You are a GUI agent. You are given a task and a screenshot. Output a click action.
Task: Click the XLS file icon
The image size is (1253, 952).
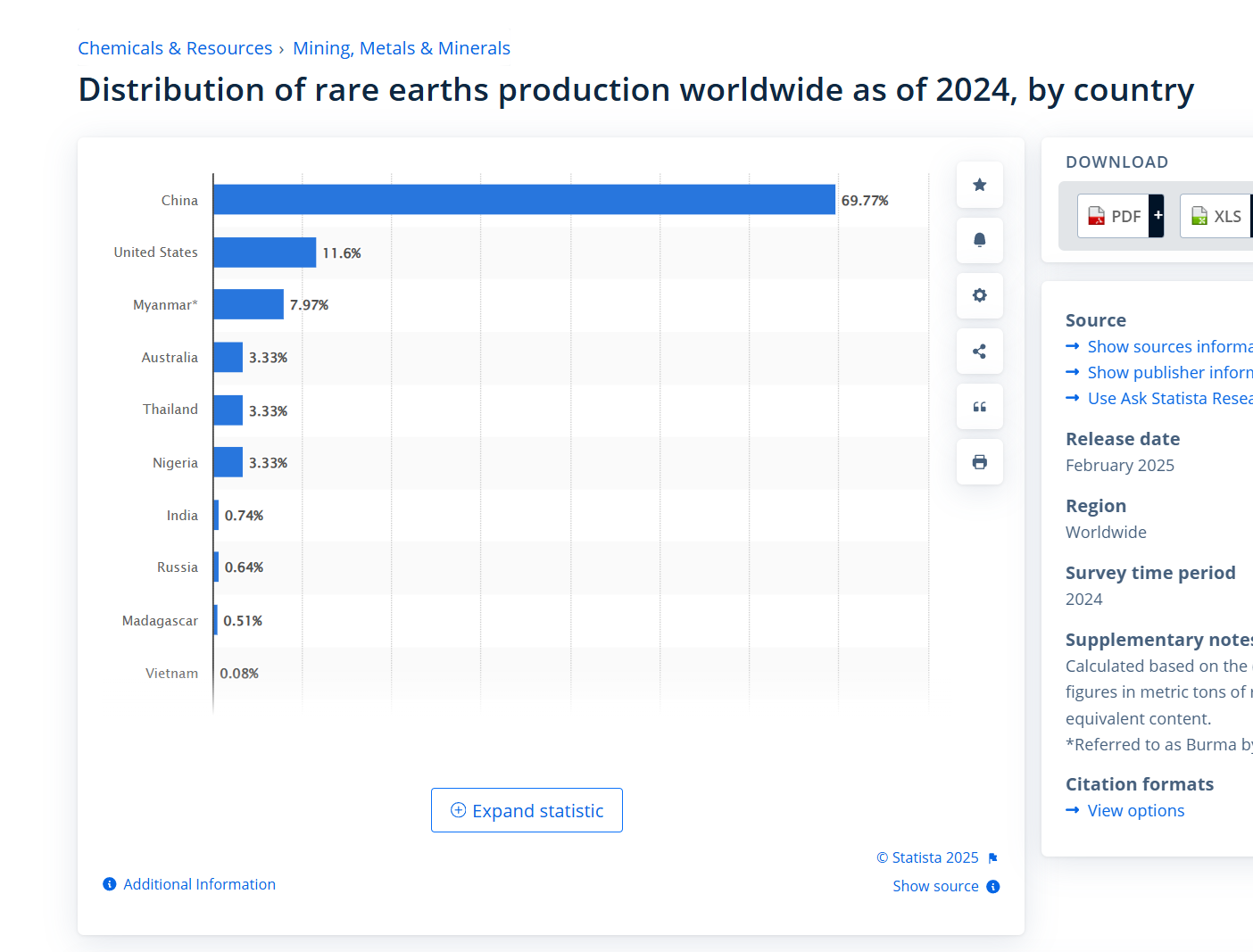point(1199,216)
